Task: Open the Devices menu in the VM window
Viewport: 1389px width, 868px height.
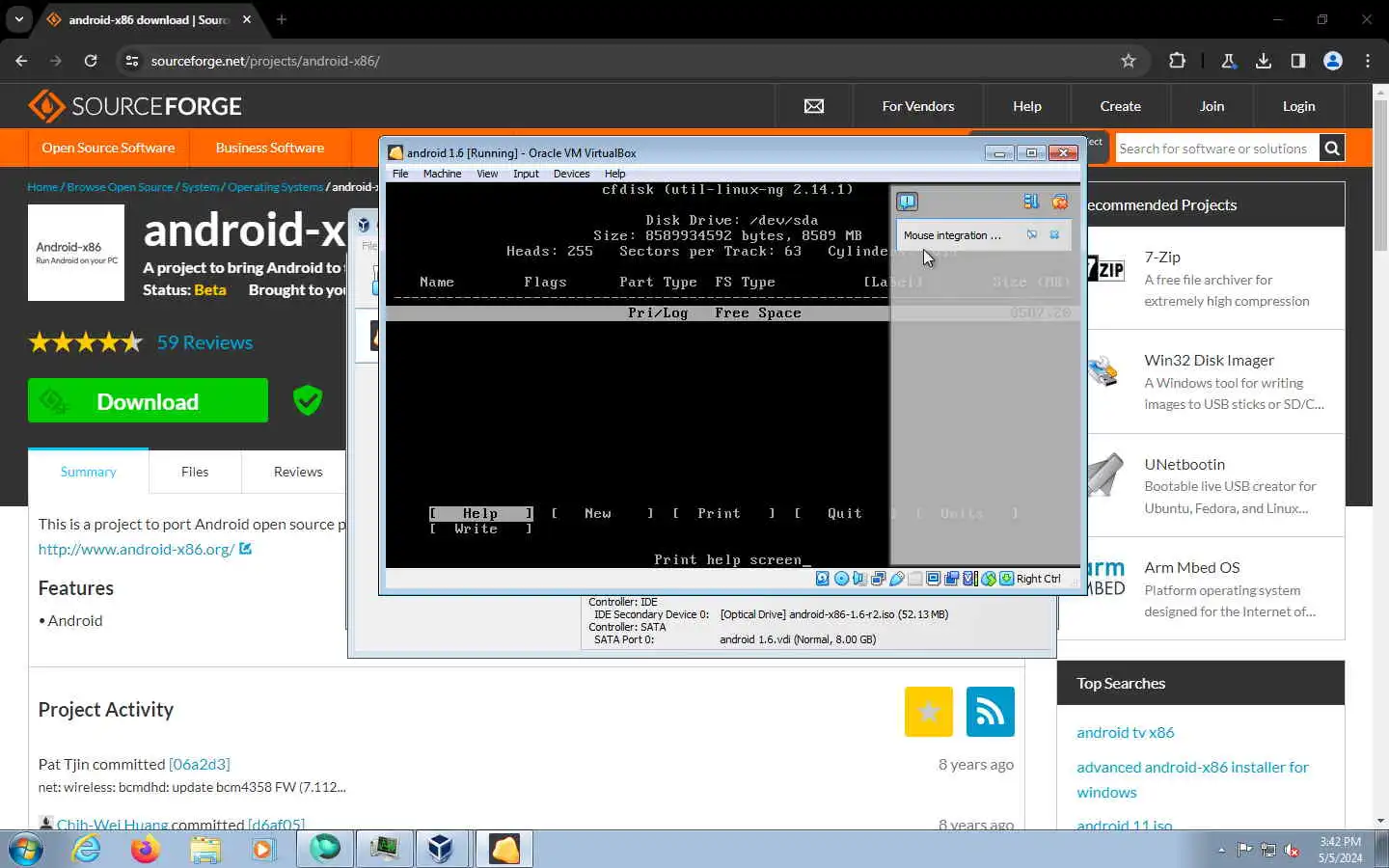Action: [571, 174]
